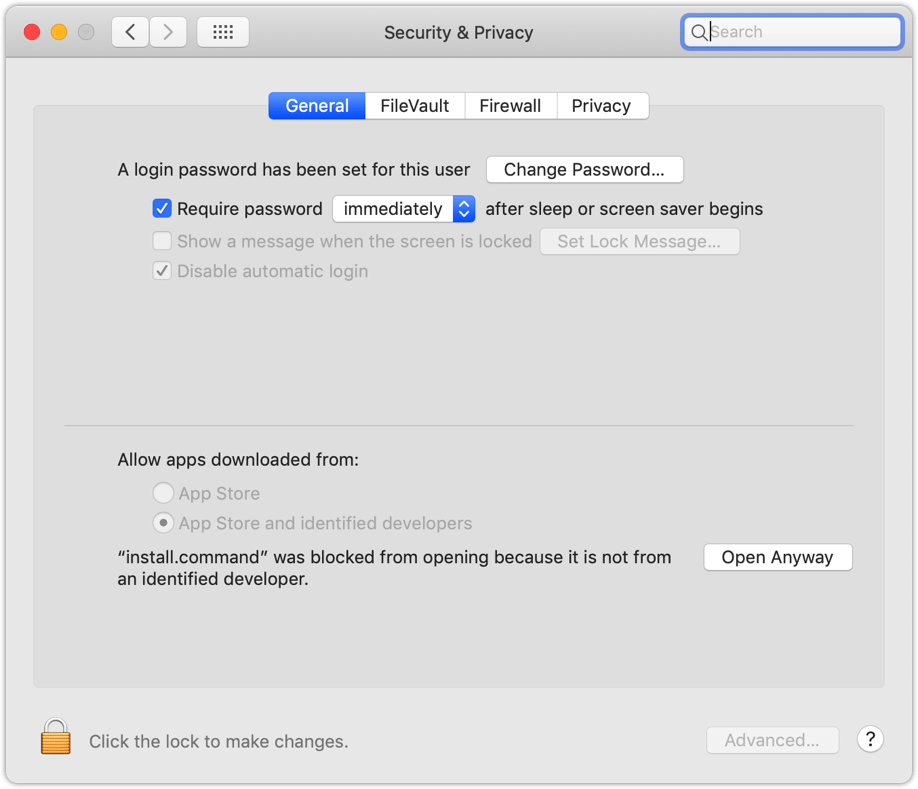
Task: Open help with the question mark button
Action: pos(870,740)
